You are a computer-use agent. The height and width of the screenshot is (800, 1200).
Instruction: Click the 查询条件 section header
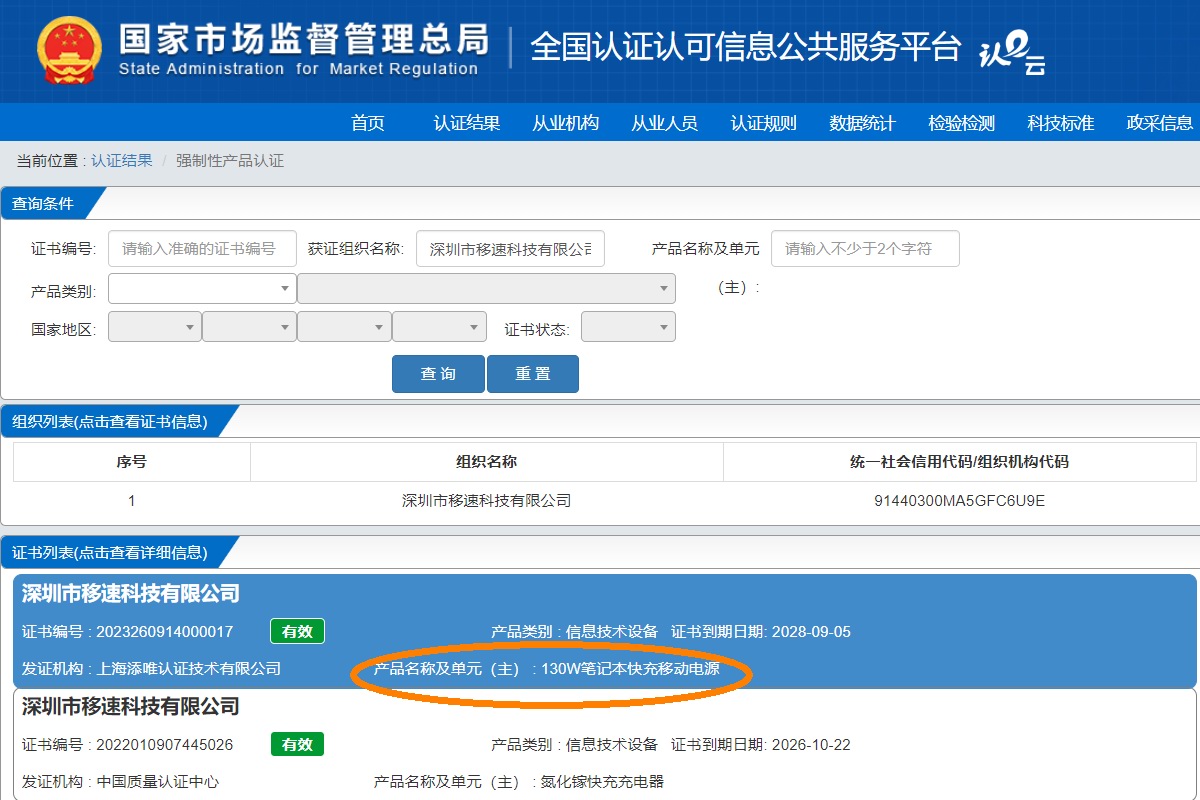click(43, 203)
